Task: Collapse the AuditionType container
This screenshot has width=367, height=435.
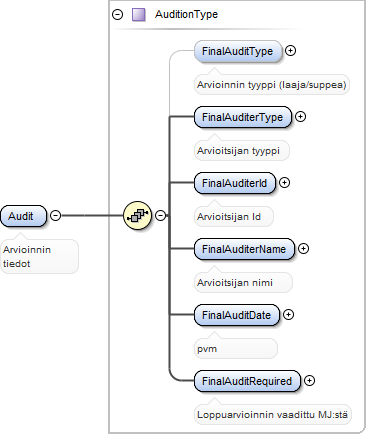Action: (x=117, y=15)
